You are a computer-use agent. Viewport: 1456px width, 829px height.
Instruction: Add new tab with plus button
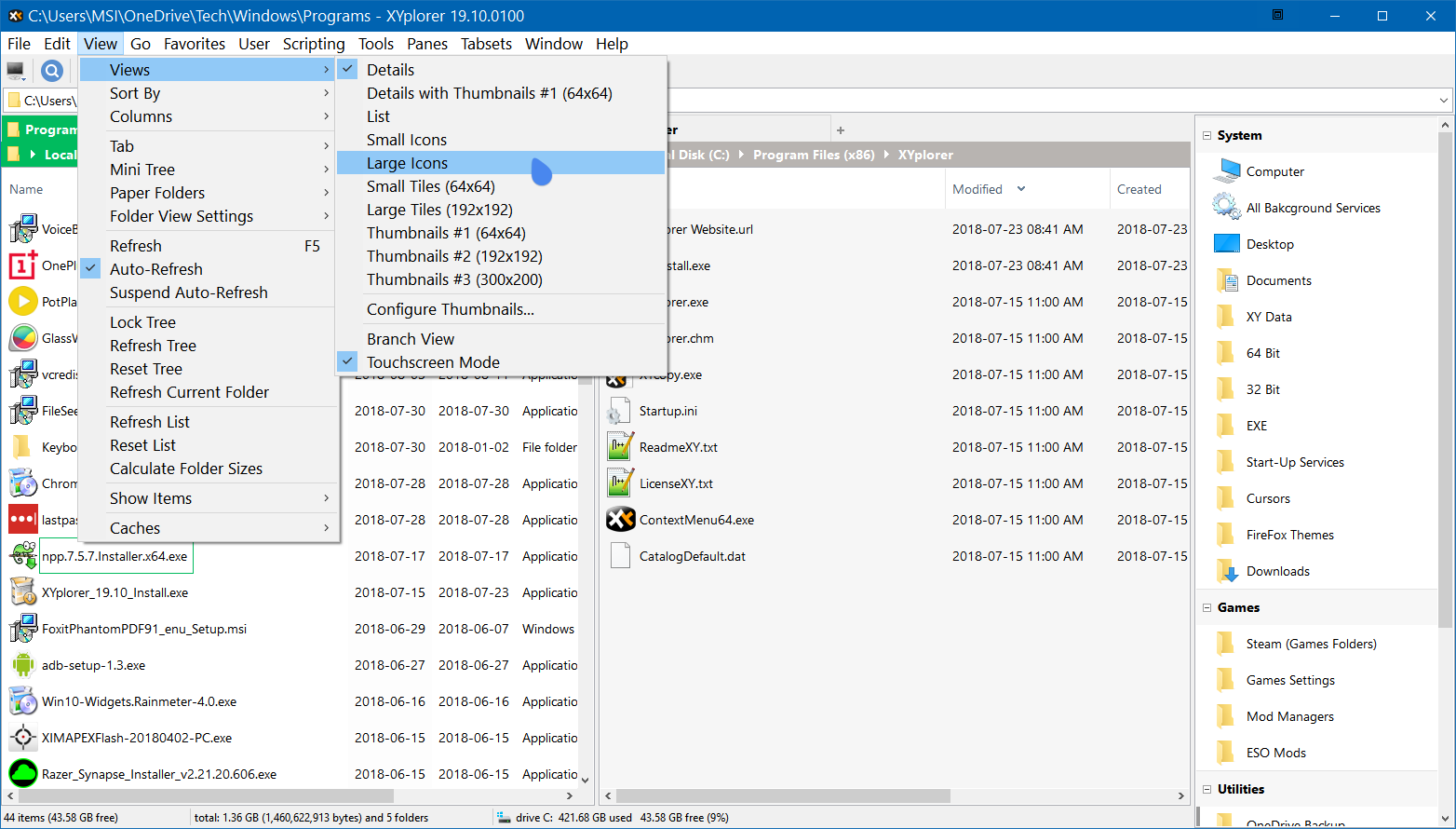point(841,130)
